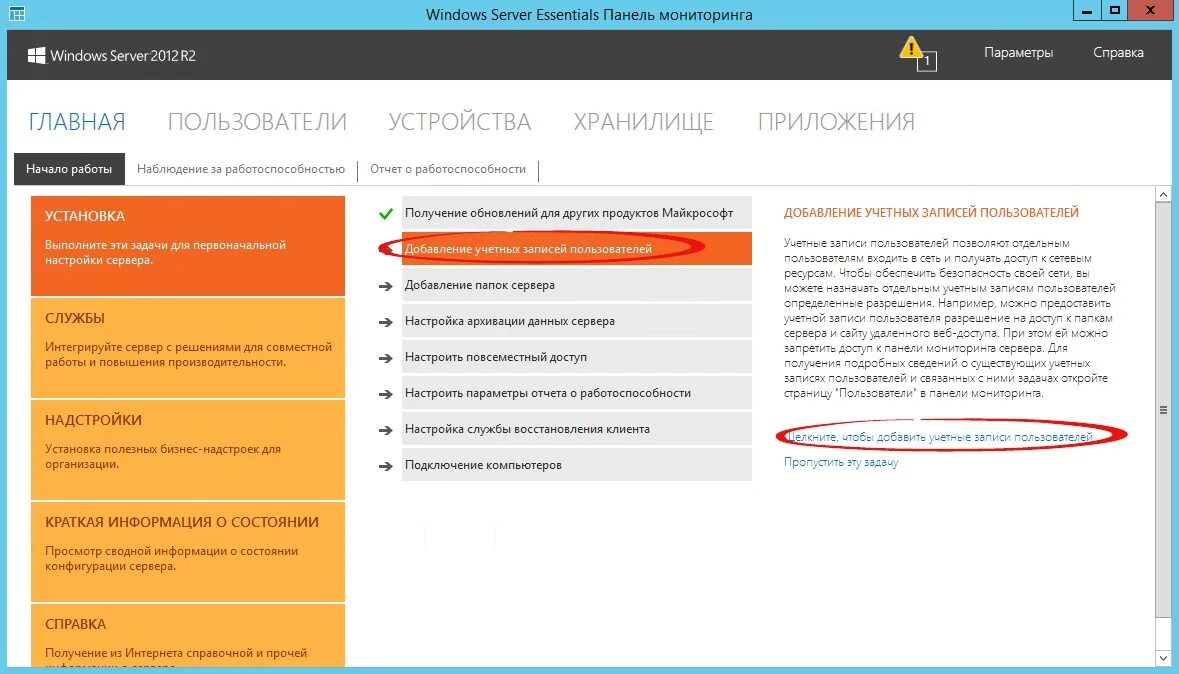Click scrollbar up arrow
Viewport: 1179px width, 674px height.
(1163, 195)
